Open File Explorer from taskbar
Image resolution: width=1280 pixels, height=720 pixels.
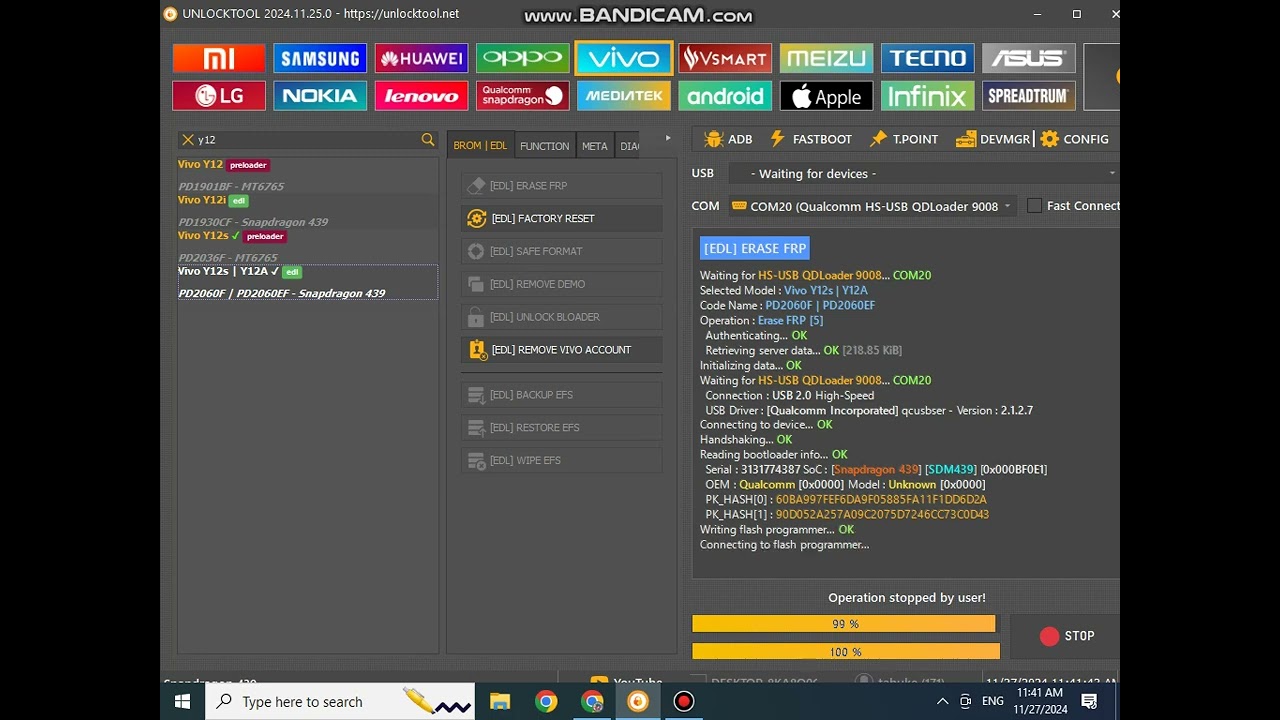coord(500,701)
